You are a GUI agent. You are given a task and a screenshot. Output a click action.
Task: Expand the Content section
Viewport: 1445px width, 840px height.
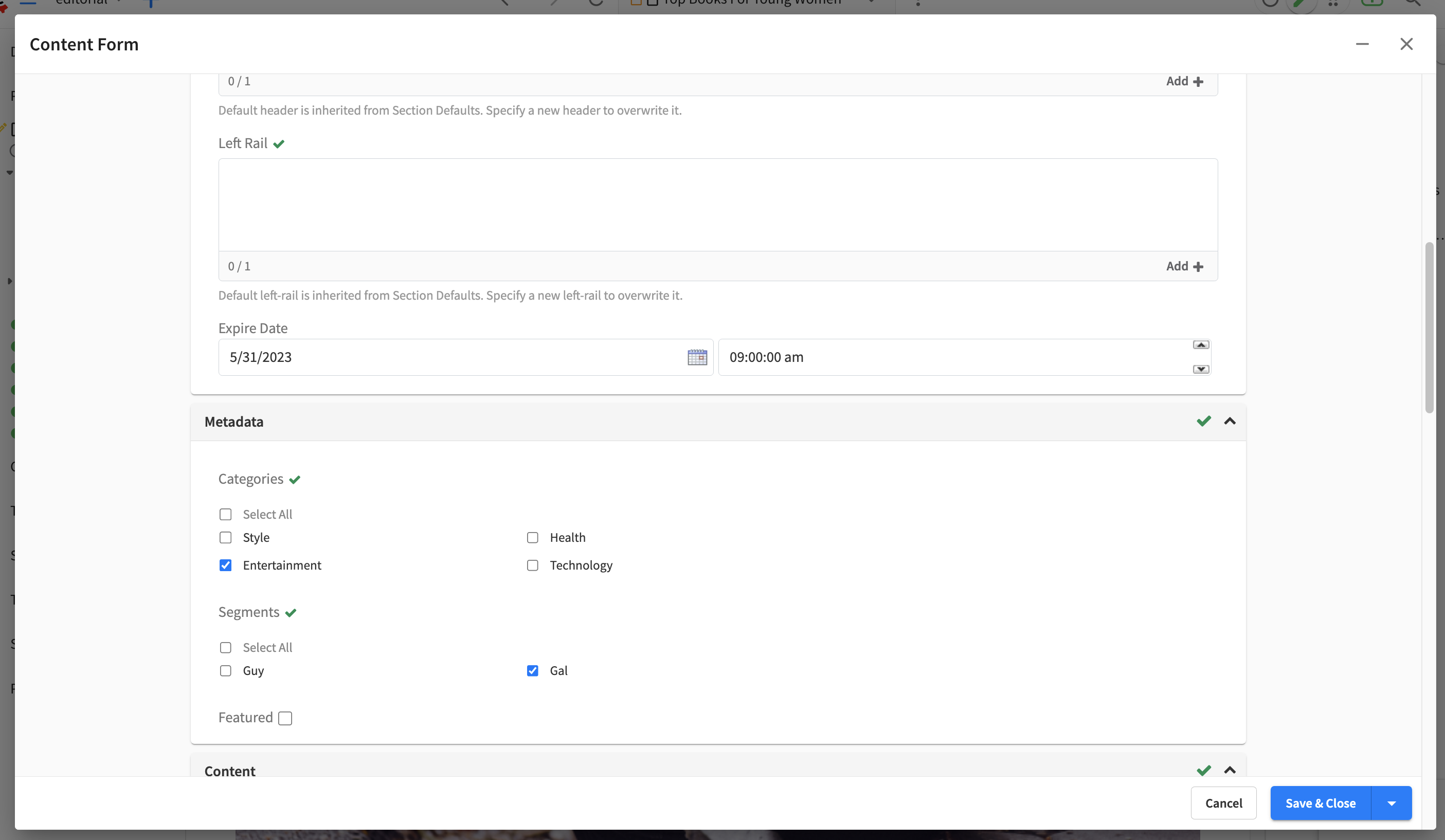tap(1231, 771)
